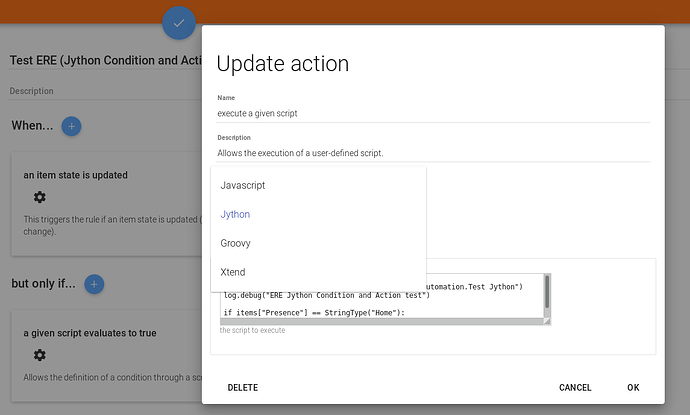Image resolution: width=690 pixels, height=415 pixels.
Task: Open gear settings for item state trigger
Action: pos(39,197)
